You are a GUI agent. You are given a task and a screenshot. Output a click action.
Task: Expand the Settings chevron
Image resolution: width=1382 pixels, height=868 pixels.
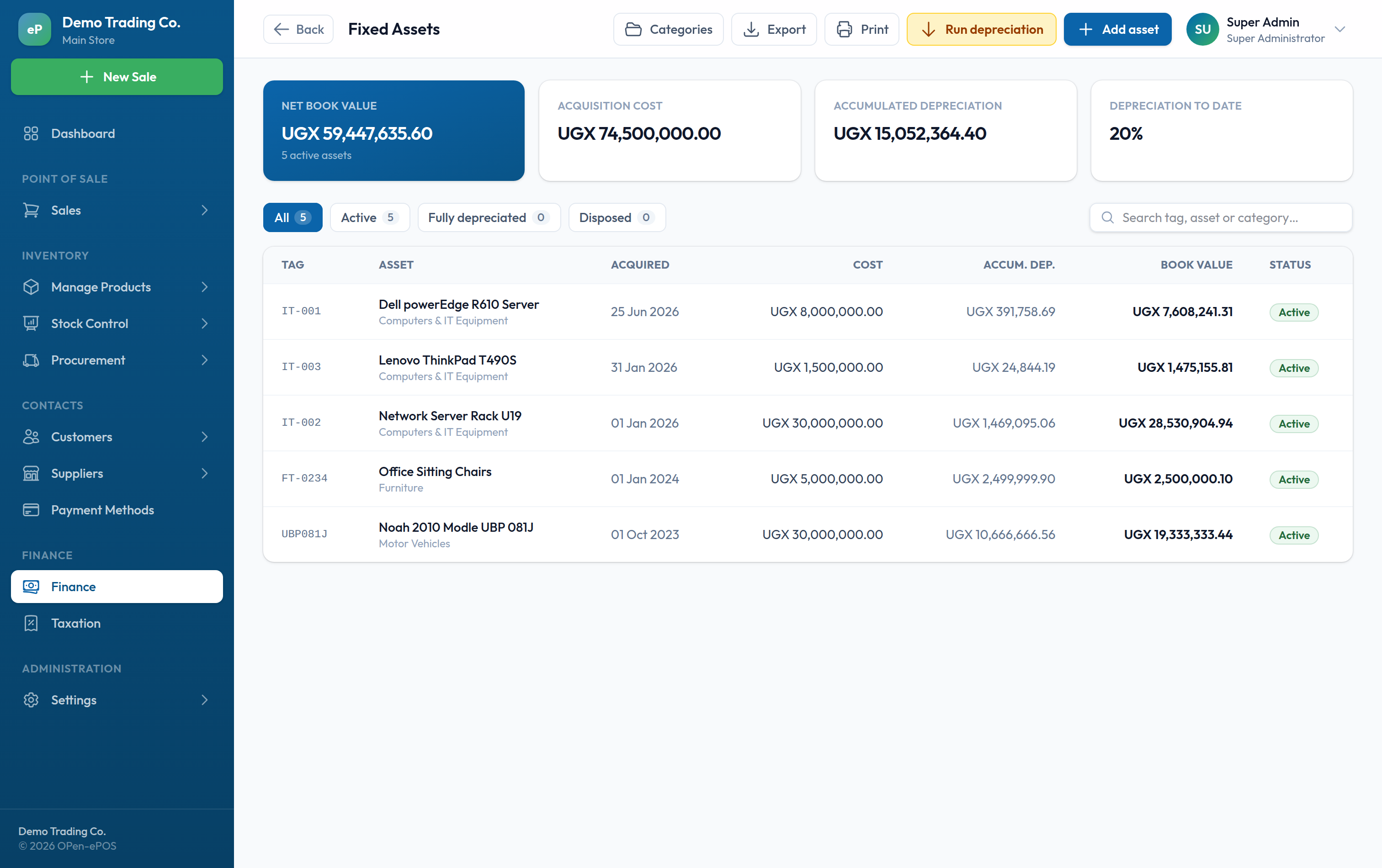pyautogui.click(x=204, y=700)
